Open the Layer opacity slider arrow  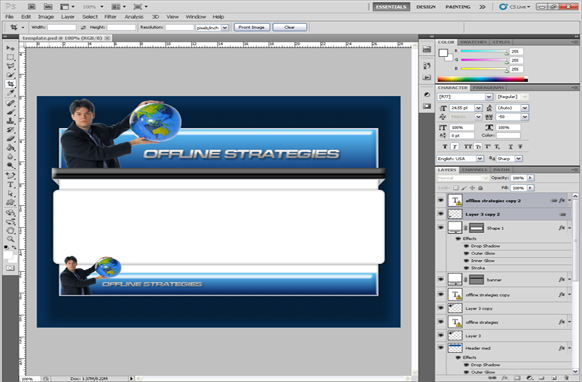[x=530, y=178]
